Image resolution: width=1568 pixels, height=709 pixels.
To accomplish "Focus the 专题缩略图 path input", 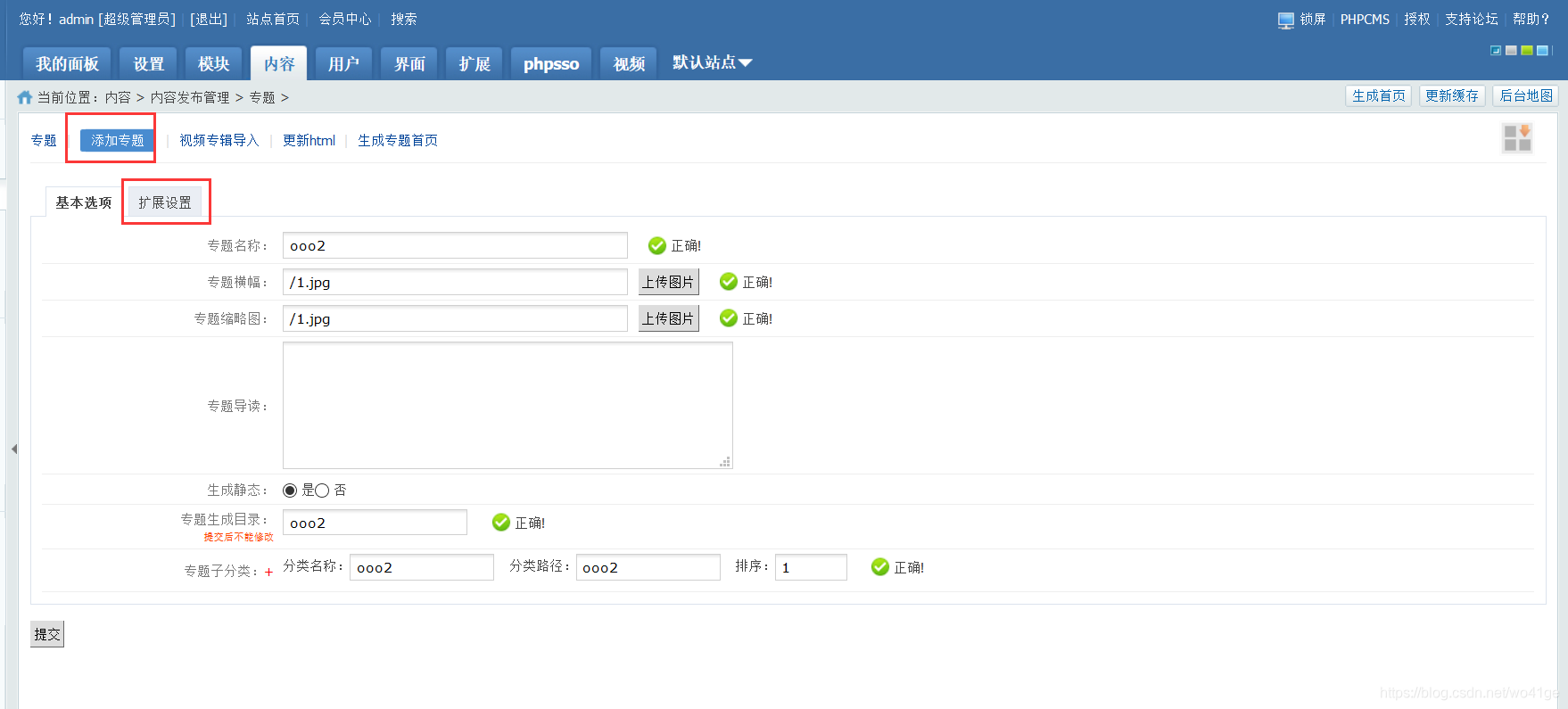I will [455, 318].
